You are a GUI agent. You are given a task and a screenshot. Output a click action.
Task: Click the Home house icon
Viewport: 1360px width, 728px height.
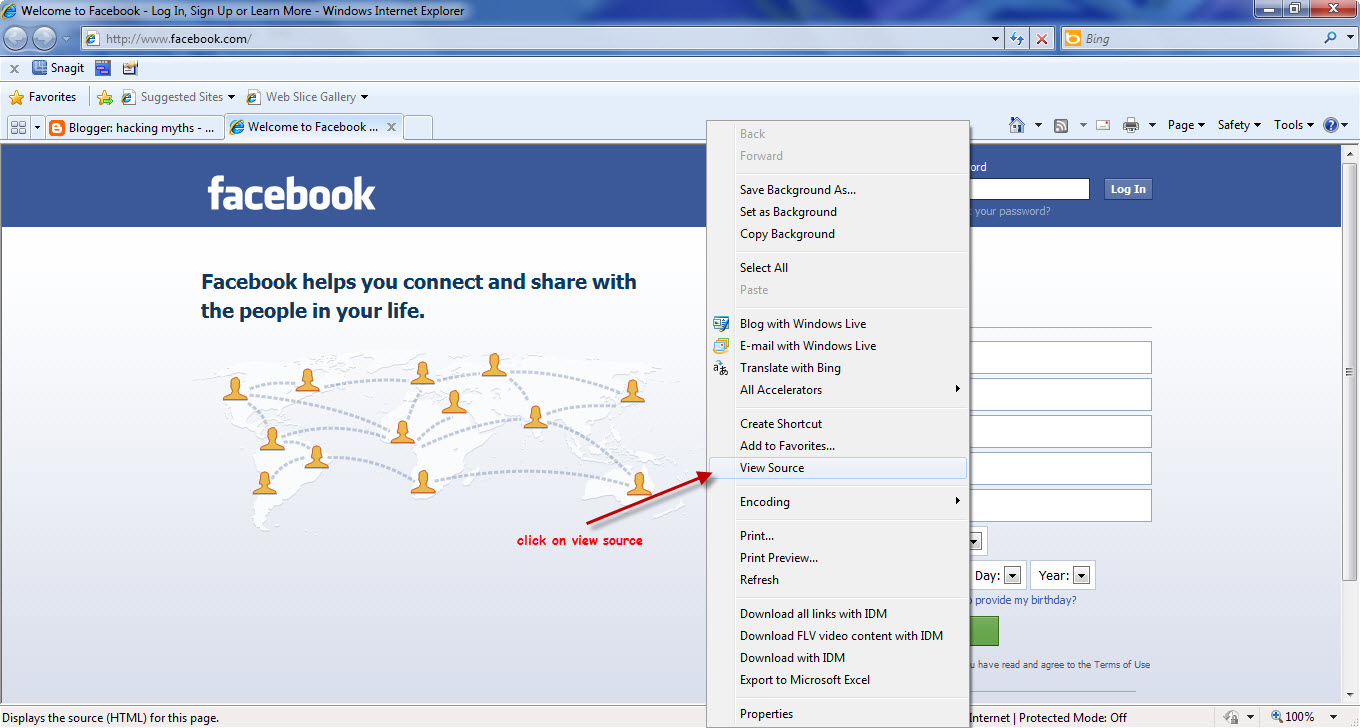[1017, 125]
